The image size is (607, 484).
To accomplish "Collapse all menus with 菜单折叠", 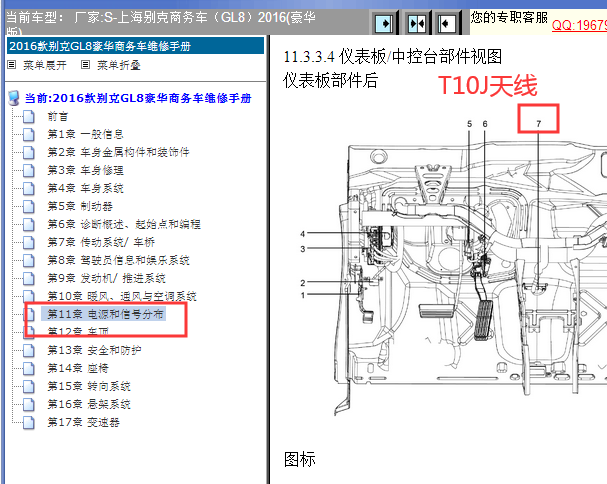I will coord(118,65).
